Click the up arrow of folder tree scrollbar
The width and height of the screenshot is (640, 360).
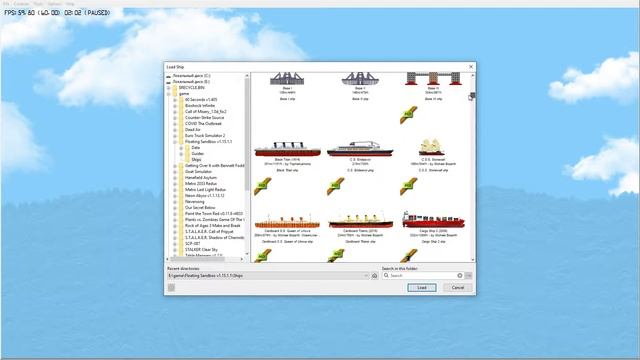(x=247, y=76)
